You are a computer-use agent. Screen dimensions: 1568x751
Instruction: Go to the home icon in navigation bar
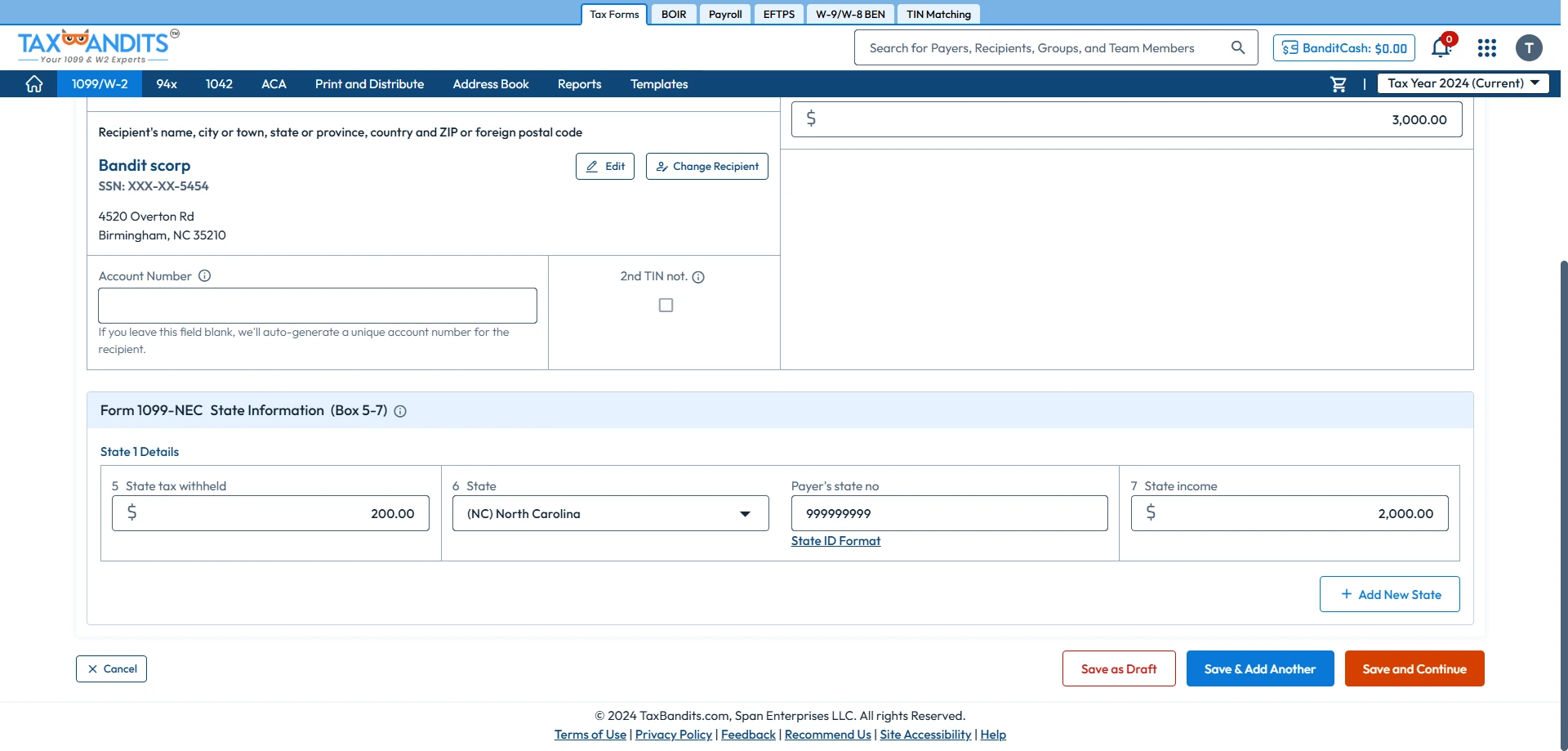pos(34,84)
